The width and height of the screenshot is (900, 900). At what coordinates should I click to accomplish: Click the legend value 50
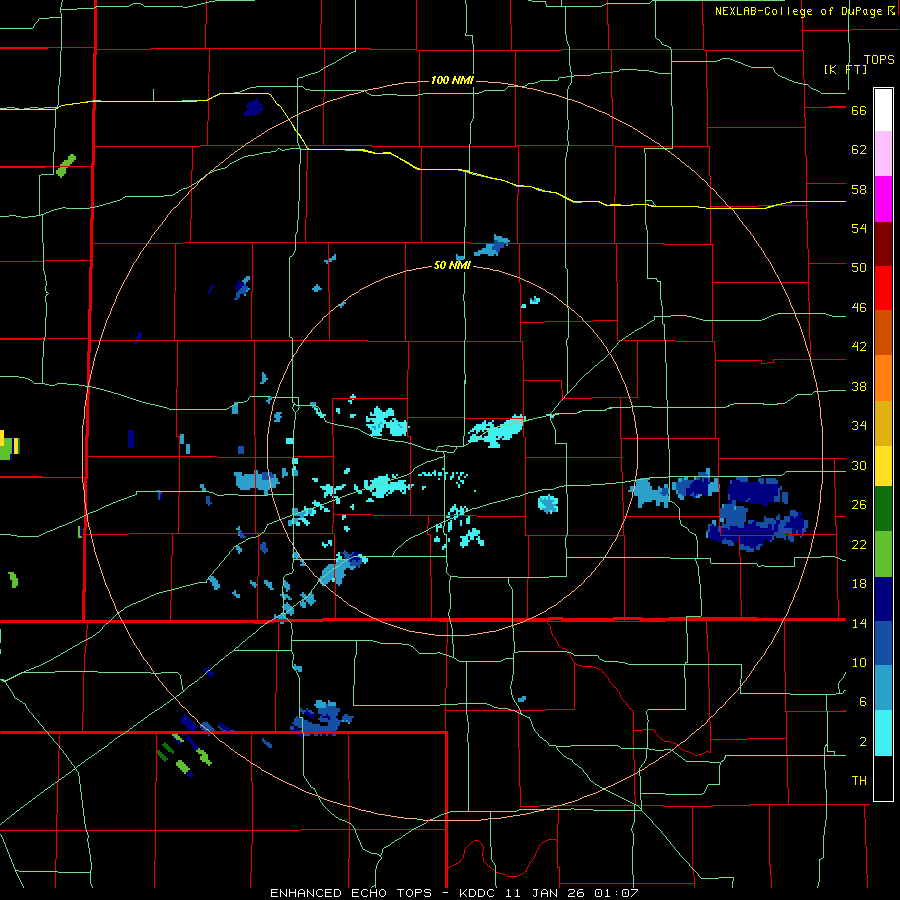click(859, 268)
